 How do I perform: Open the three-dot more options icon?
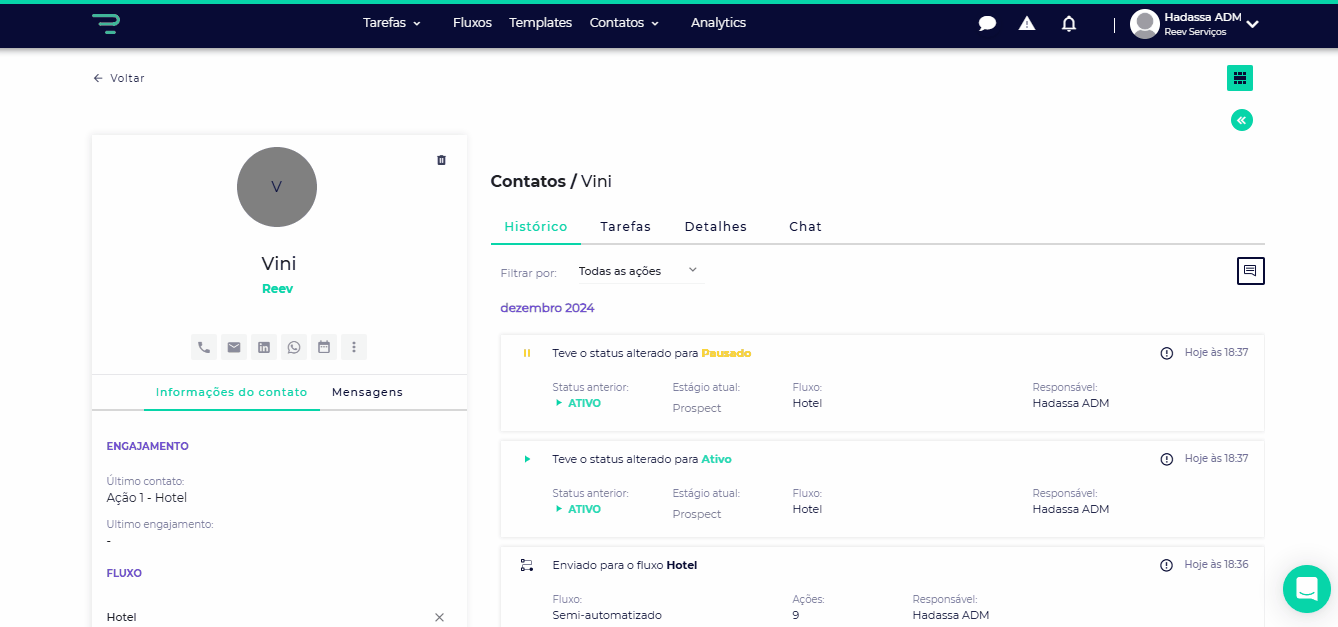tap(354, 347)
